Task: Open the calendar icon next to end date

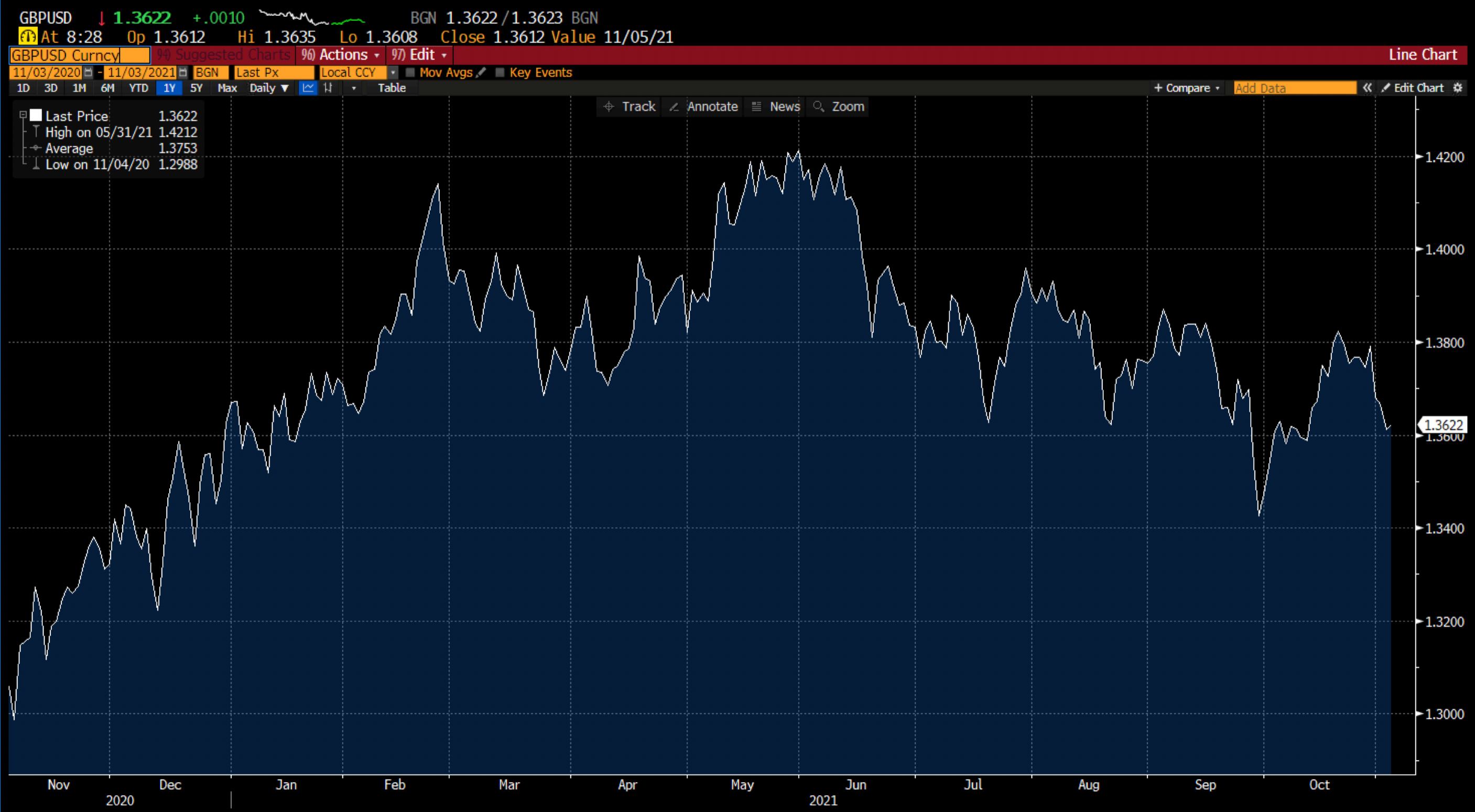Action: click(182, 73)
